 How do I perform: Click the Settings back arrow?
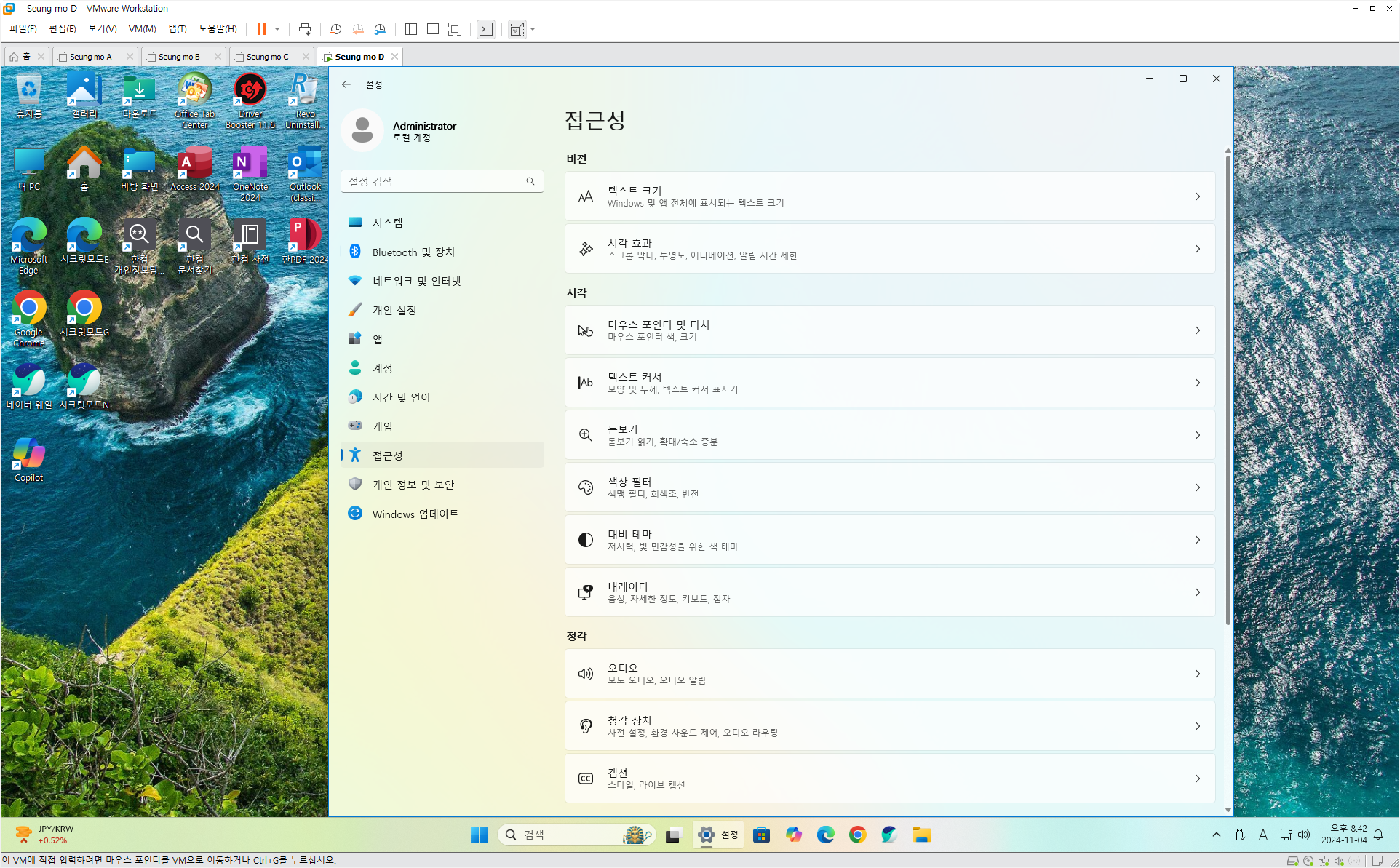tap(346, 84)
